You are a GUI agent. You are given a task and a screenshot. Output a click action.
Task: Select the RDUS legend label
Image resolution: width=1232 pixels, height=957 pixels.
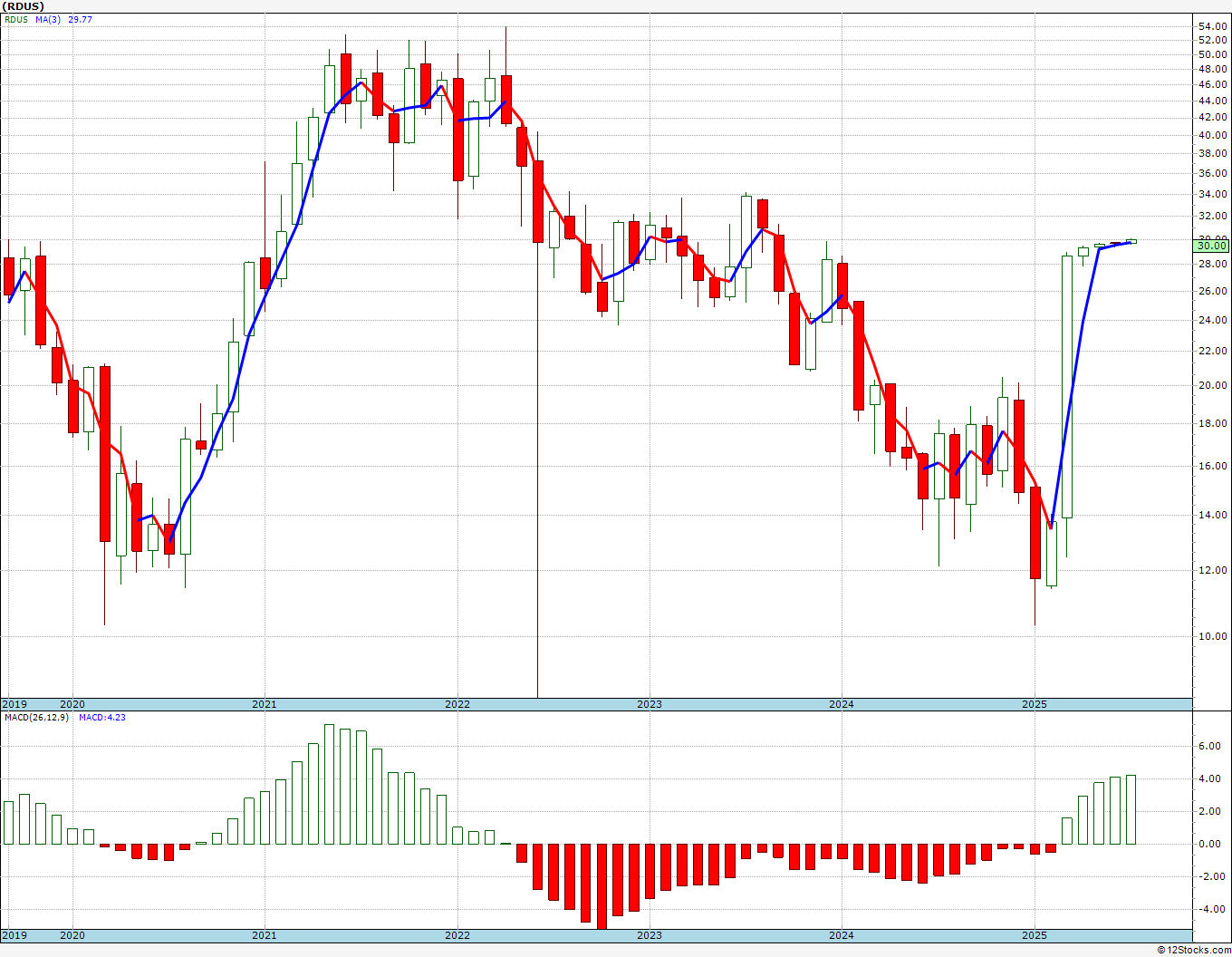click(x=14, y=19)
